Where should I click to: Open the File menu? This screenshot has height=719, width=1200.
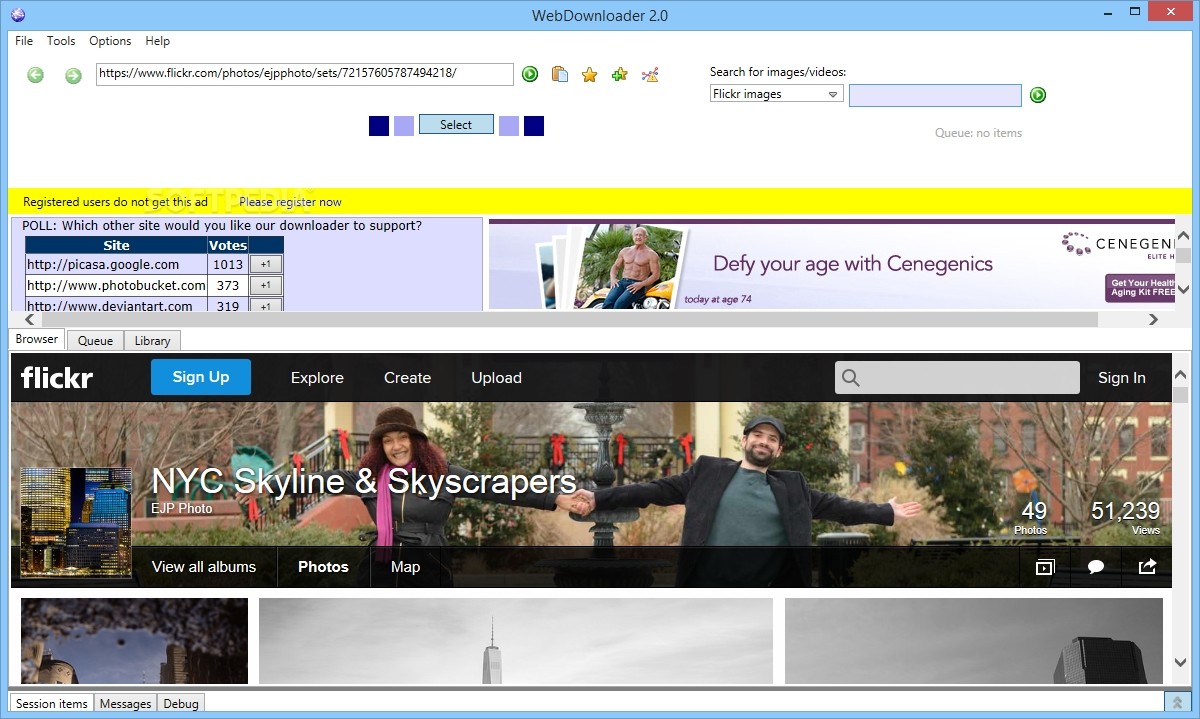pos(24,41)
